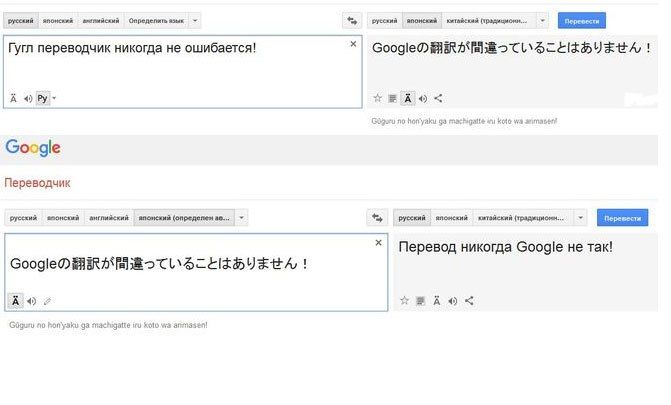Image resolution: width=671 pixels, height=405 pixels.
Task: Open top target language dropdown arrow
Action: click(x=542, y=21)
